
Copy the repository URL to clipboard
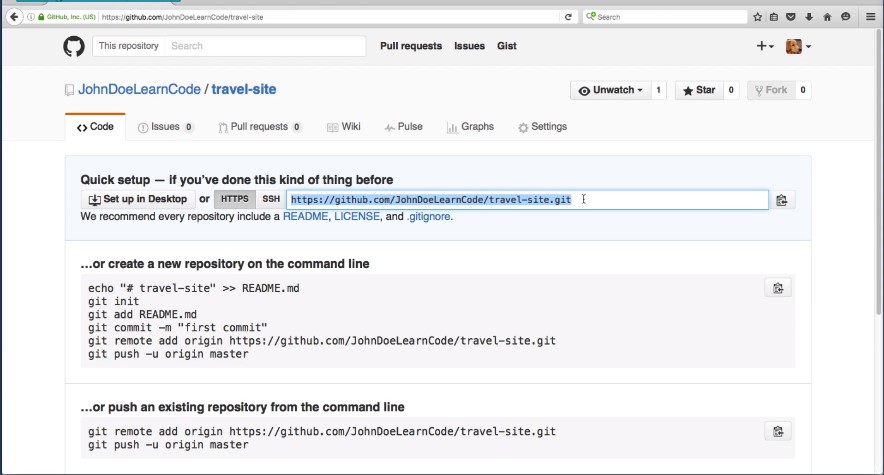pos(782,200)
